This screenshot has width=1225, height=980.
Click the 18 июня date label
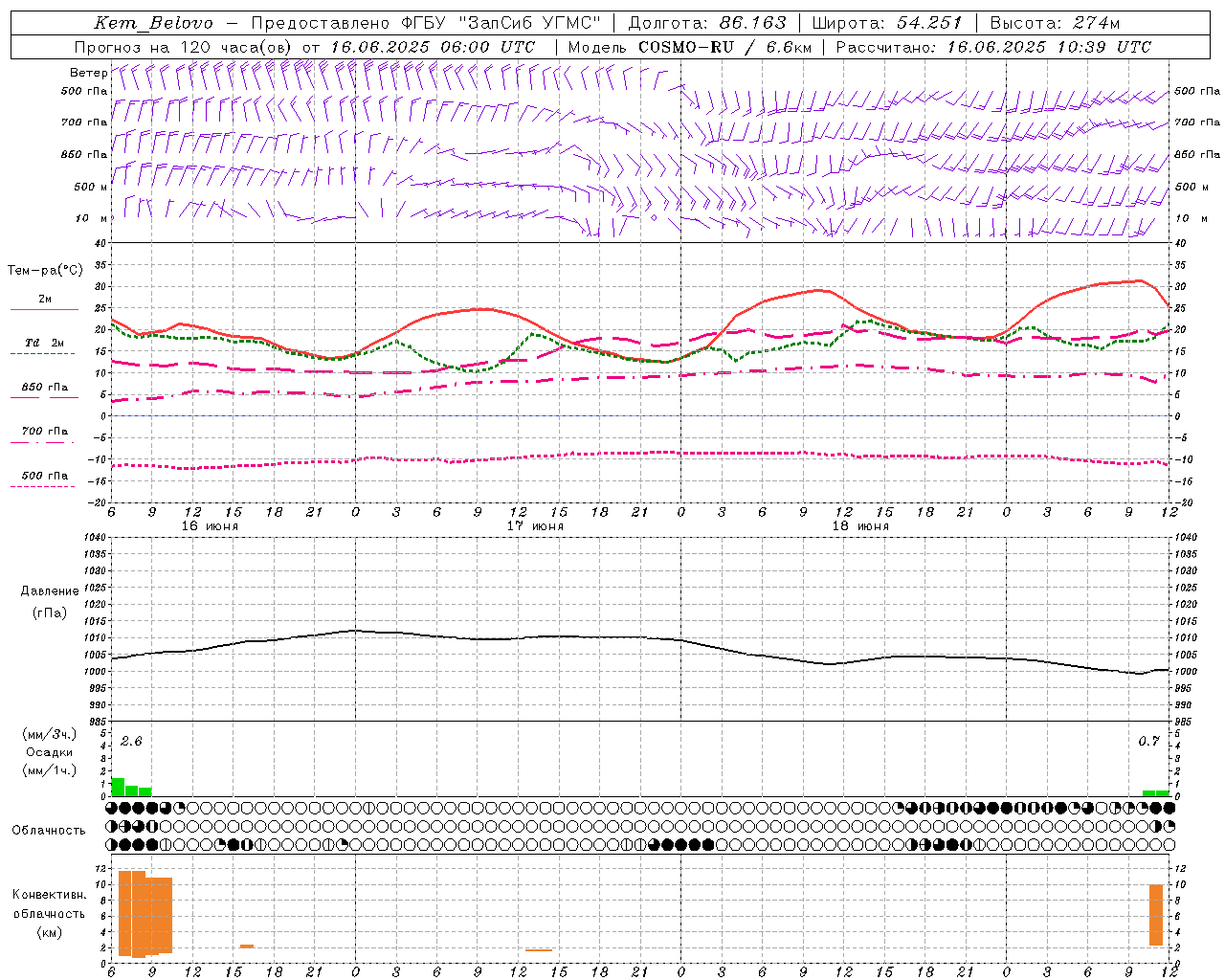(x=860, y=526)
